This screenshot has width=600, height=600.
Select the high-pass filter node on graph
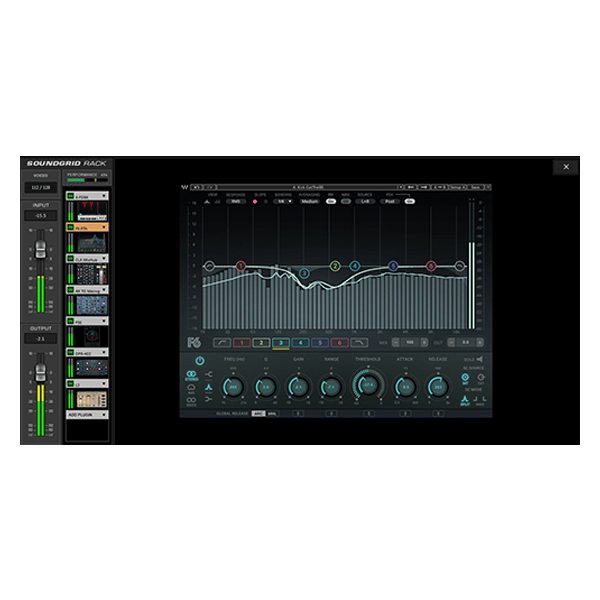(x=209, y=266)
